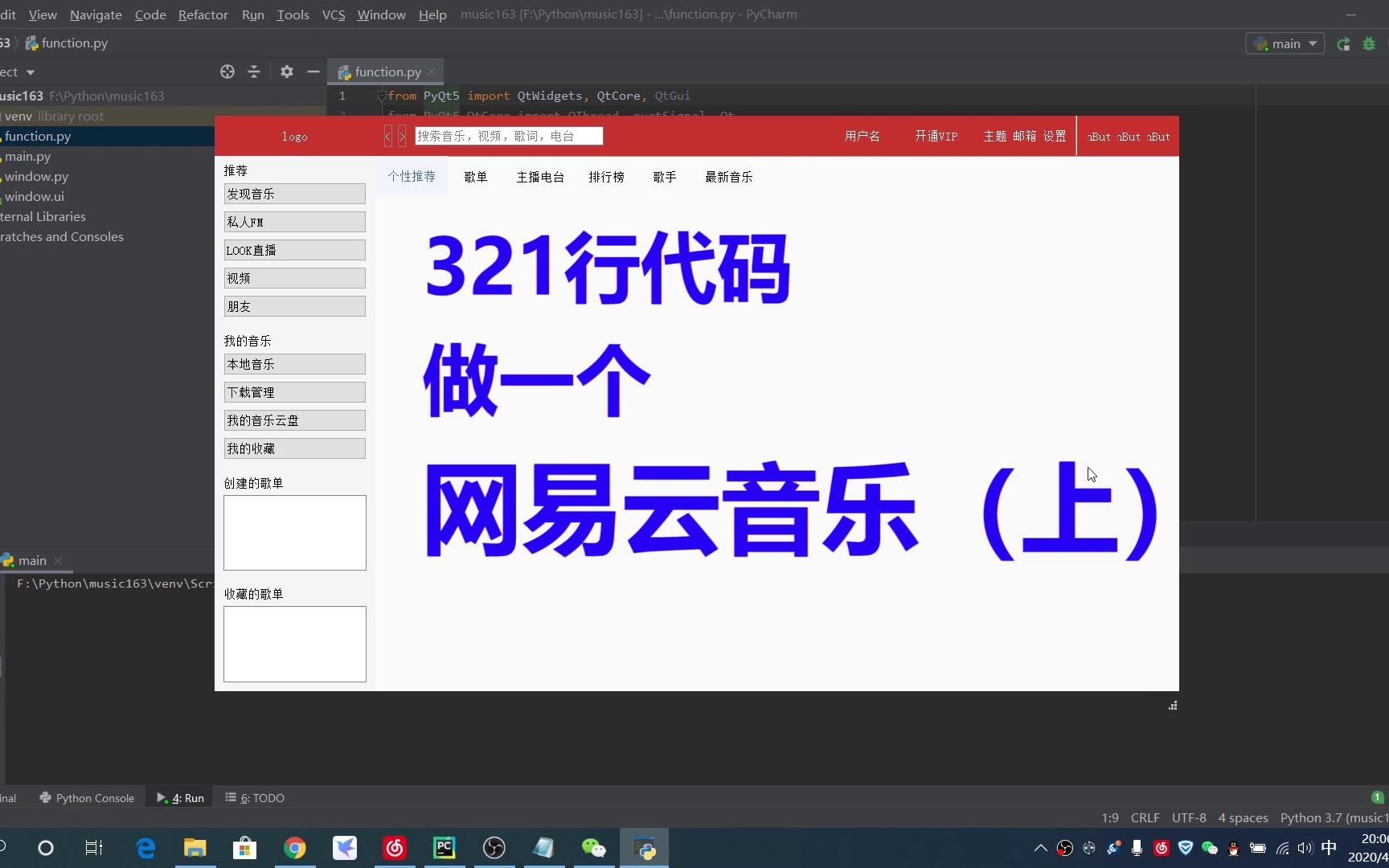The image size is (1389, 868).
Task: Click External Libraries tree item
Action: tap(43, 216)
